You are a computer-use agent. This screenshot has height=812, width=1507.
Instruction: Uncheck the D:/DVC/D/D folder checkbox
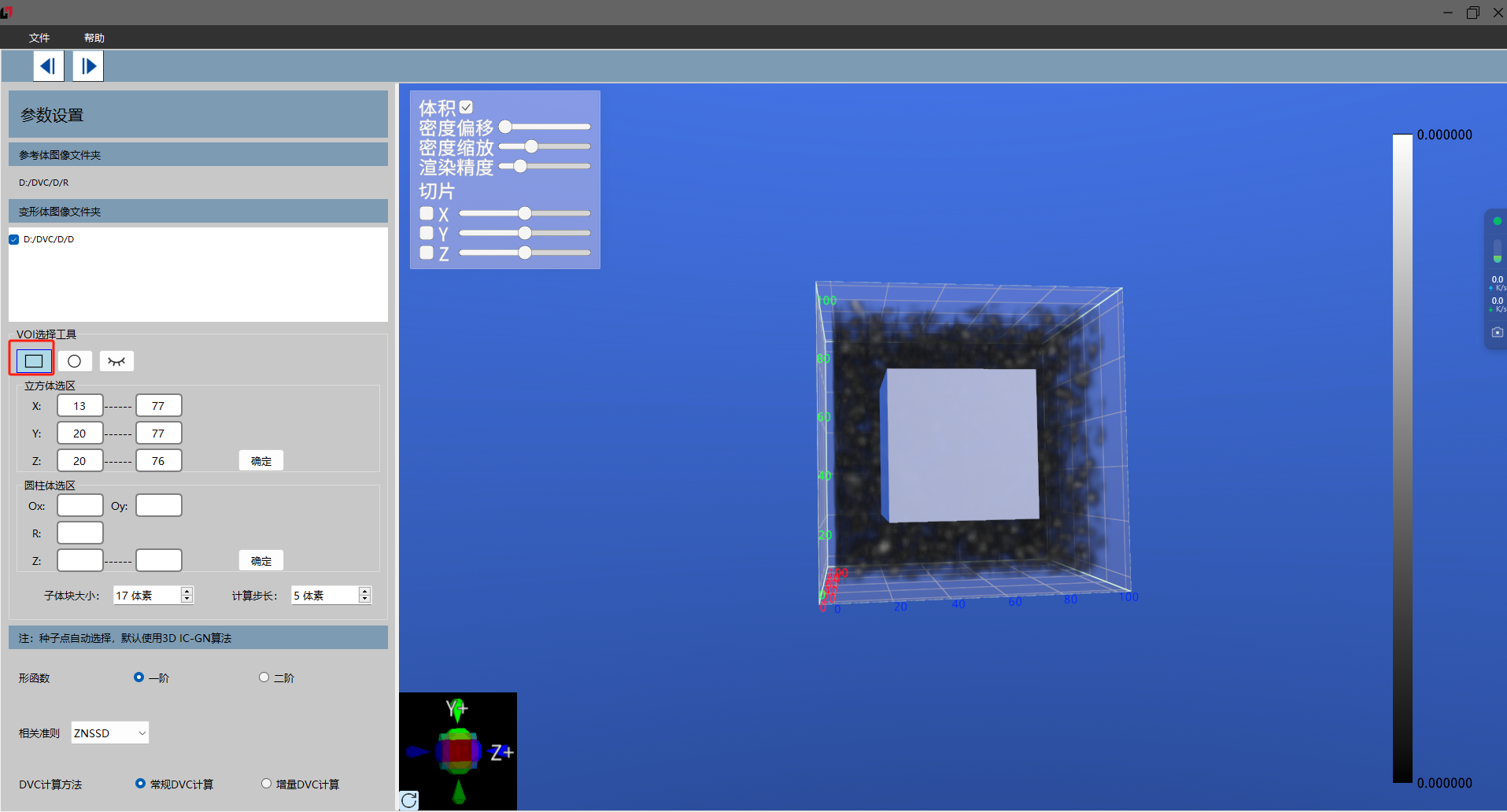pyautogui.click(x=14, y=239)
